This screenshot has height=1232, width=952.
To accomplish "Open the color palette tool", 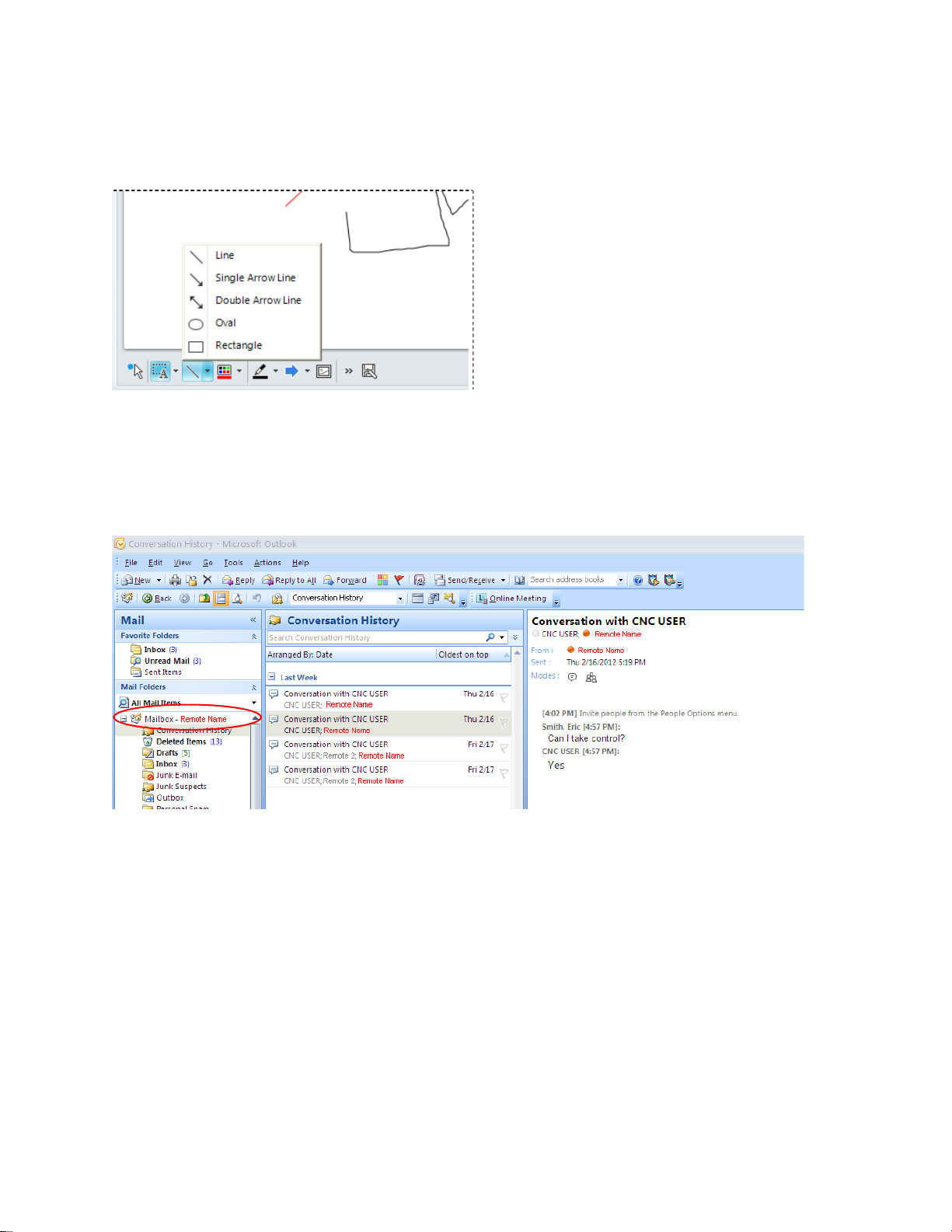I will click(x=225, y=371).
